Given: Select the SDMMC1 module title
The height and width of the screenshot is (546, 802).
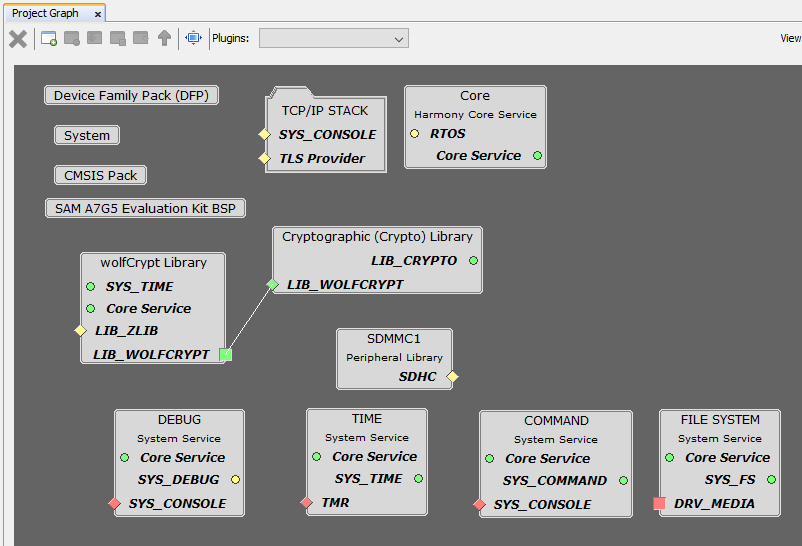Looking at the screenshot, I should coord(393,339).
